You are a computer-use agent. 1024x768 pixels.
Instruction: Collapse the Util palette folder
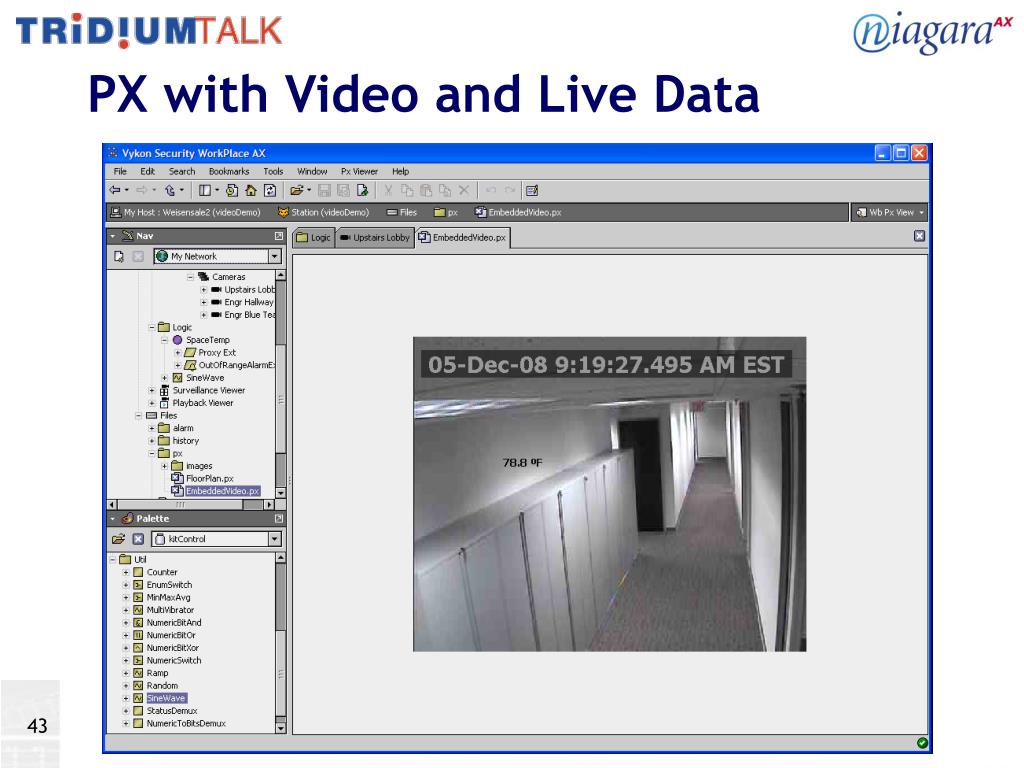112,560
